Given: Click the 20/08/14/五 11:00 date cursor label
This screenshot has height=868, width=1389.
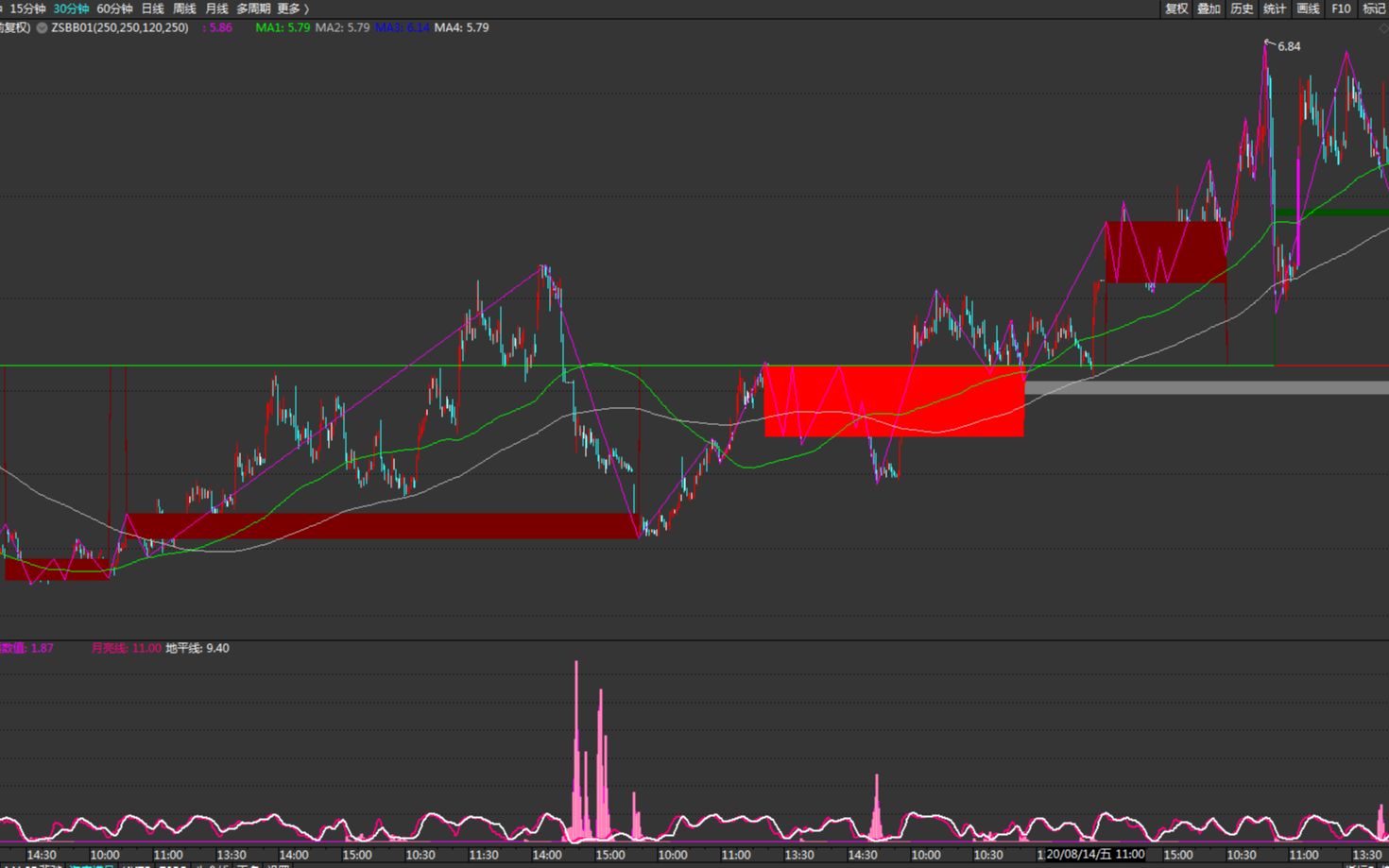Looking at the screenshot, I should (x=1094, y=854).
